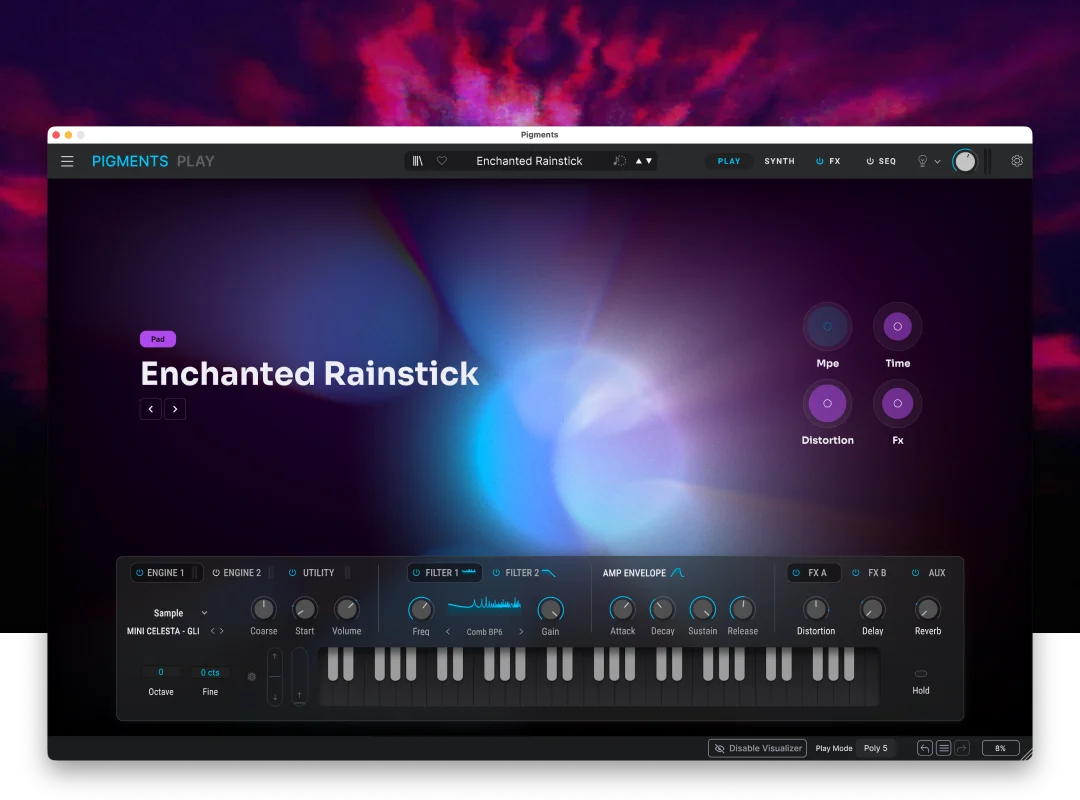Toggle Engine 1 power button

pos(140,573)
